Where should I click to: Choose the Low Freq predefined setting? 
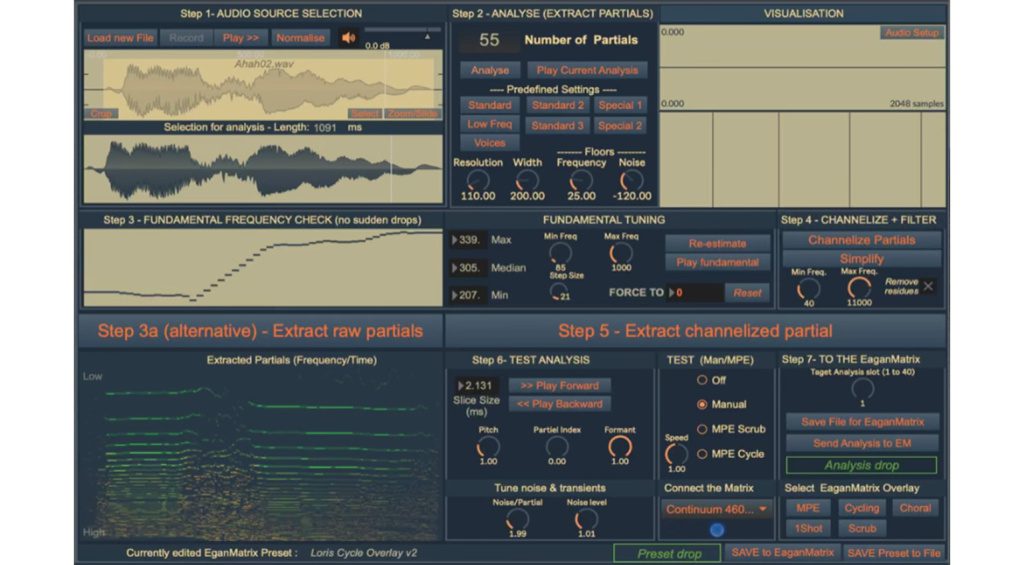[490, 124]
